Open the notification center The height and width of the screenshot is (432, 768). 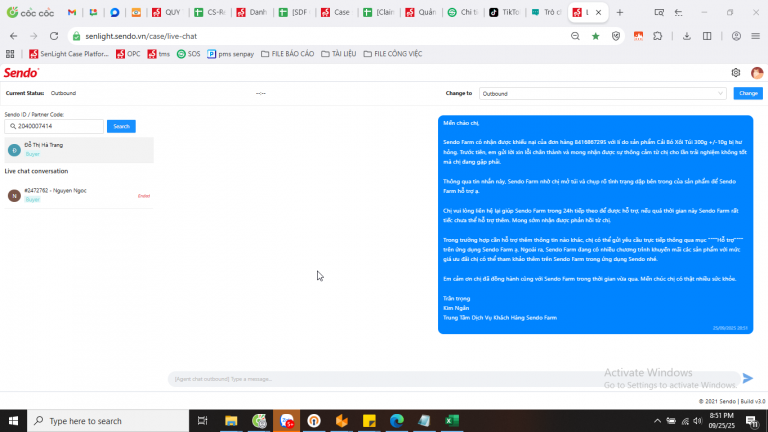point(752,421)
